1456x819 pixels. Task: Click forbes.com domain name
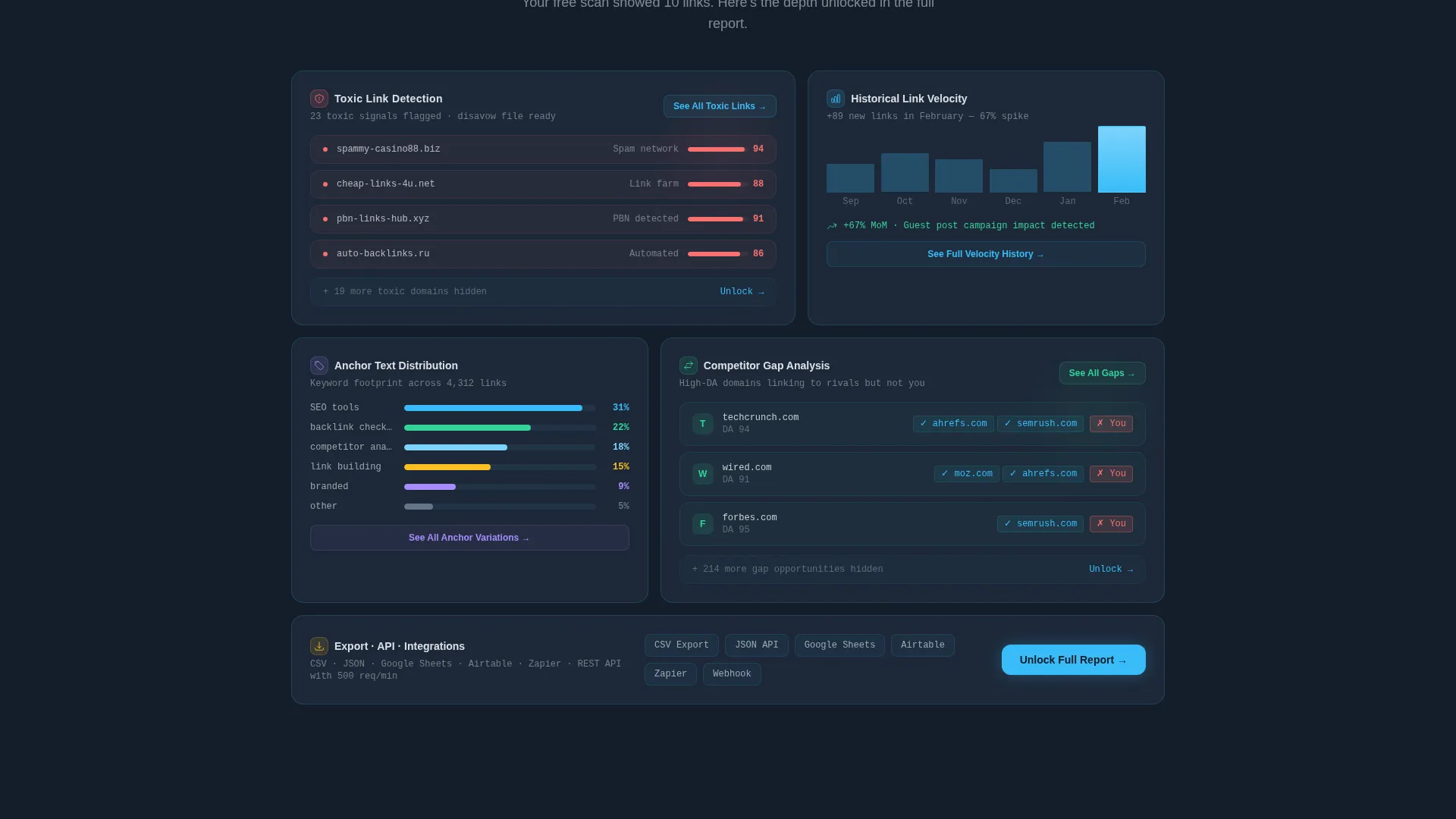(750, 518)
